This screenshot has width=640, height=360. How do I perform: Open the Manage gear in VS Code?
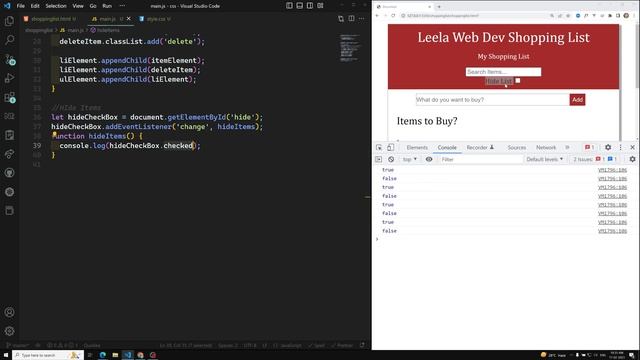pyautogui.click(x=9, y=331)
